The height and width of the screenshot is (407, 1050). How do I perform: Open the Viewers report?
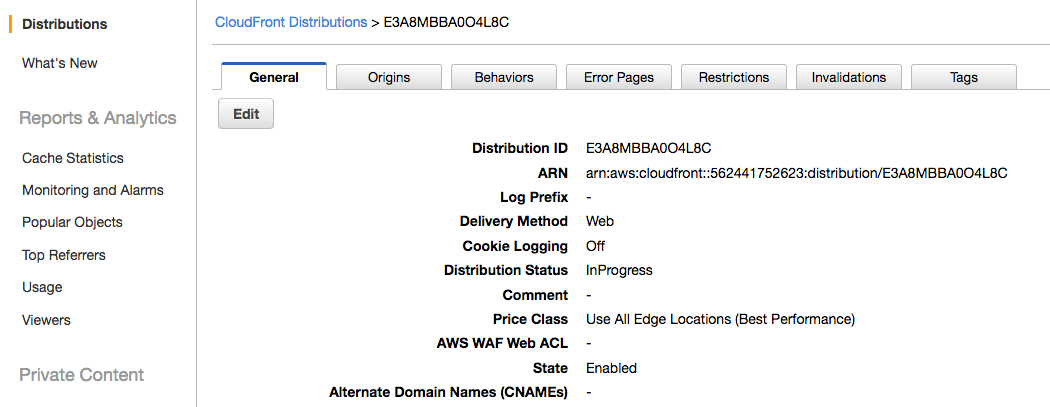coord(46,320)
